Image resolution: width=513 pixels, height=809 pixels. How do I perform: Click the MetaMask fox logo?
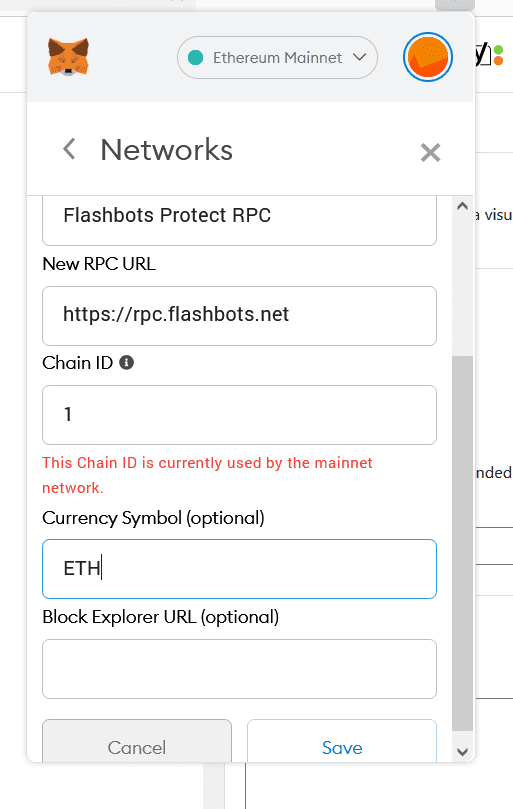[68, 57]
